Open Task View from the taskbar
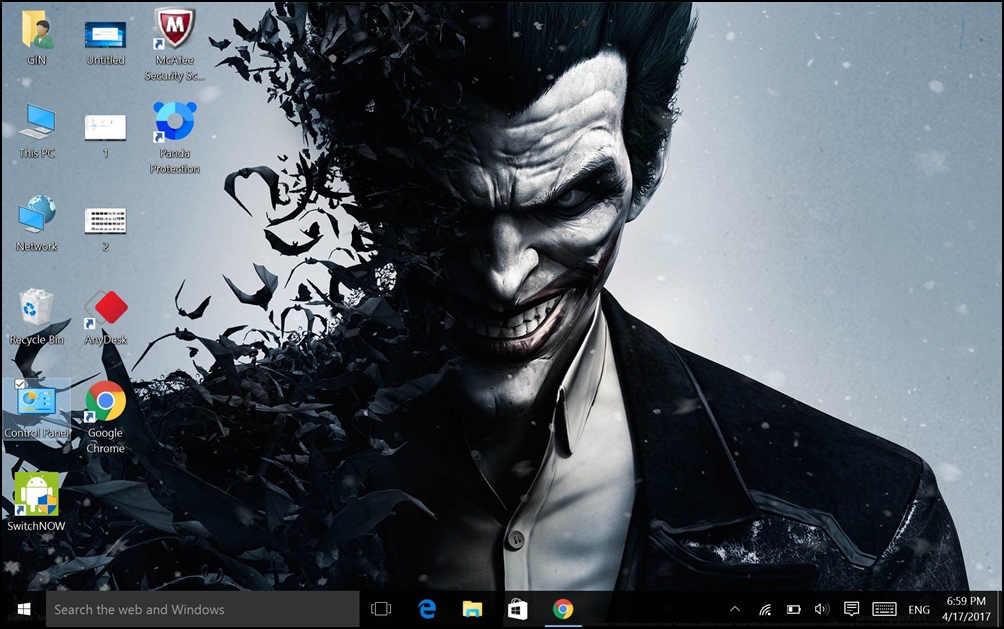The image size is (1004, 629). (381, 609)
